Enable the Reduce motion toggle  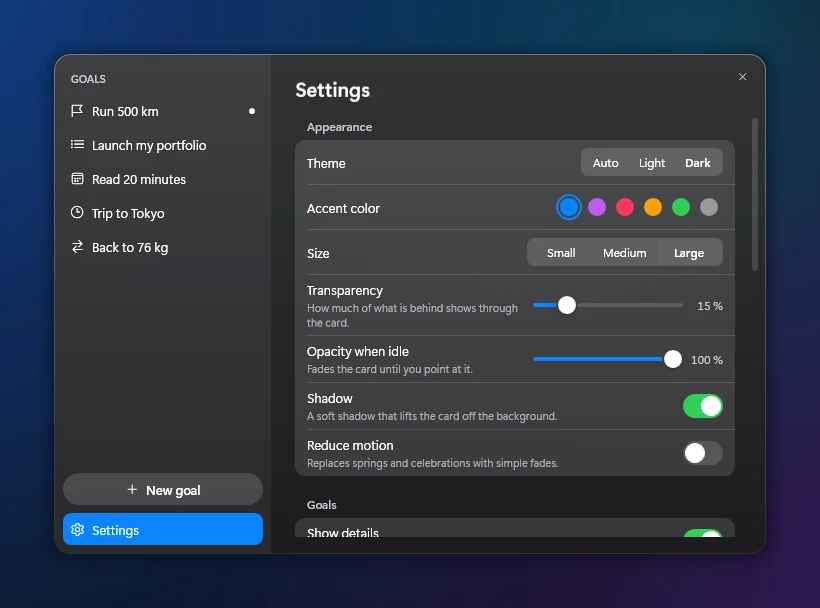(x=703, y=453)
